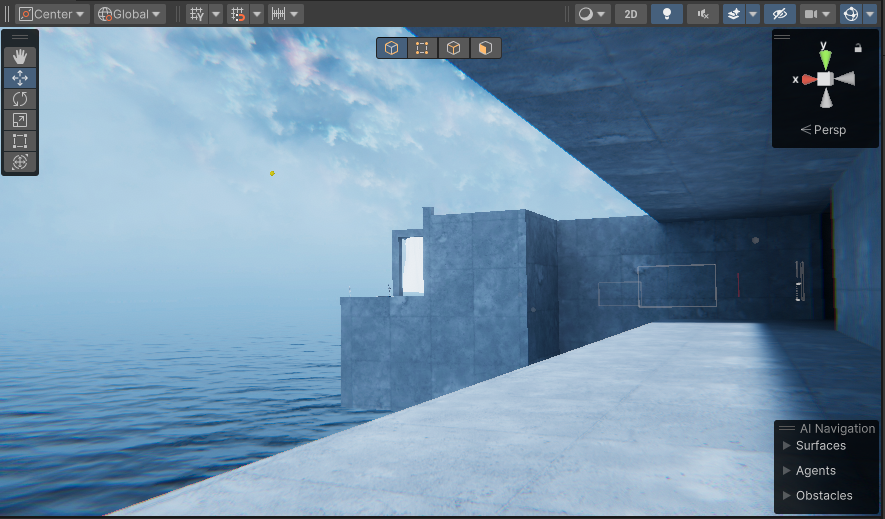Click the tools overlay drag handle
The height and width of the screenshot is (519, 885).
pos(20,37)
